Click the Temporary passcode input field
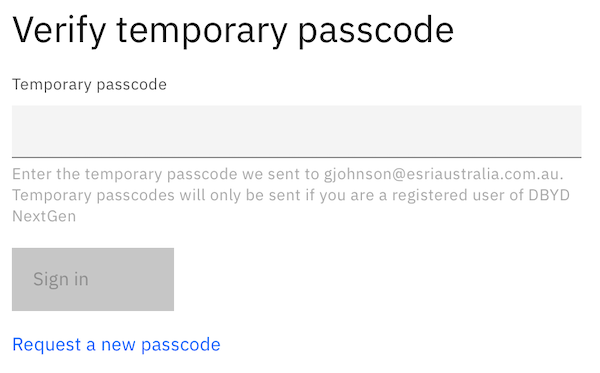The width and height of the screenshot is (600, 373). [x=297, y=131]
